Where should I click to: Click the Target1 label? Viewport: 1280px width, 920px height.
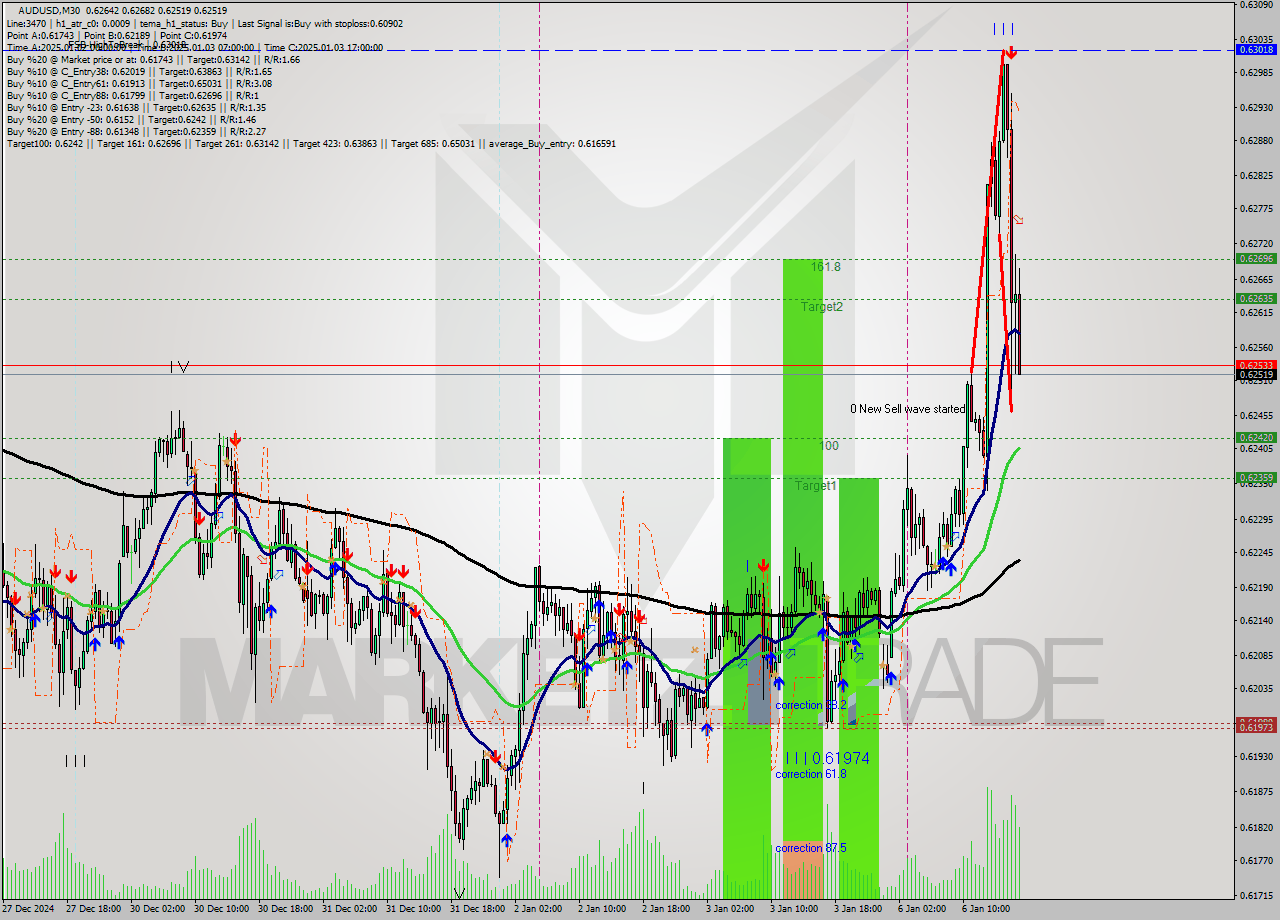[816, 486]
